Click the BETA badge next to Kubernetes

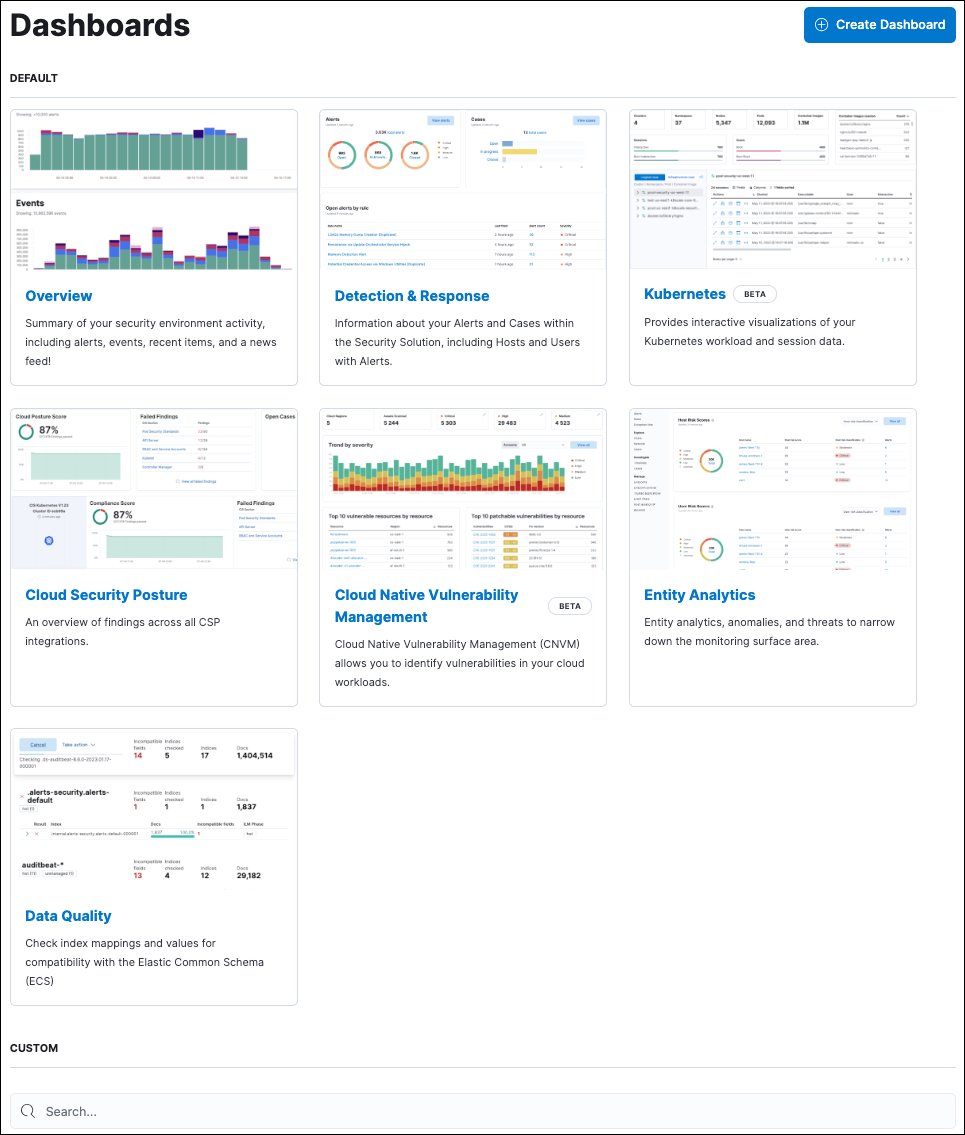tap(755, 294)
